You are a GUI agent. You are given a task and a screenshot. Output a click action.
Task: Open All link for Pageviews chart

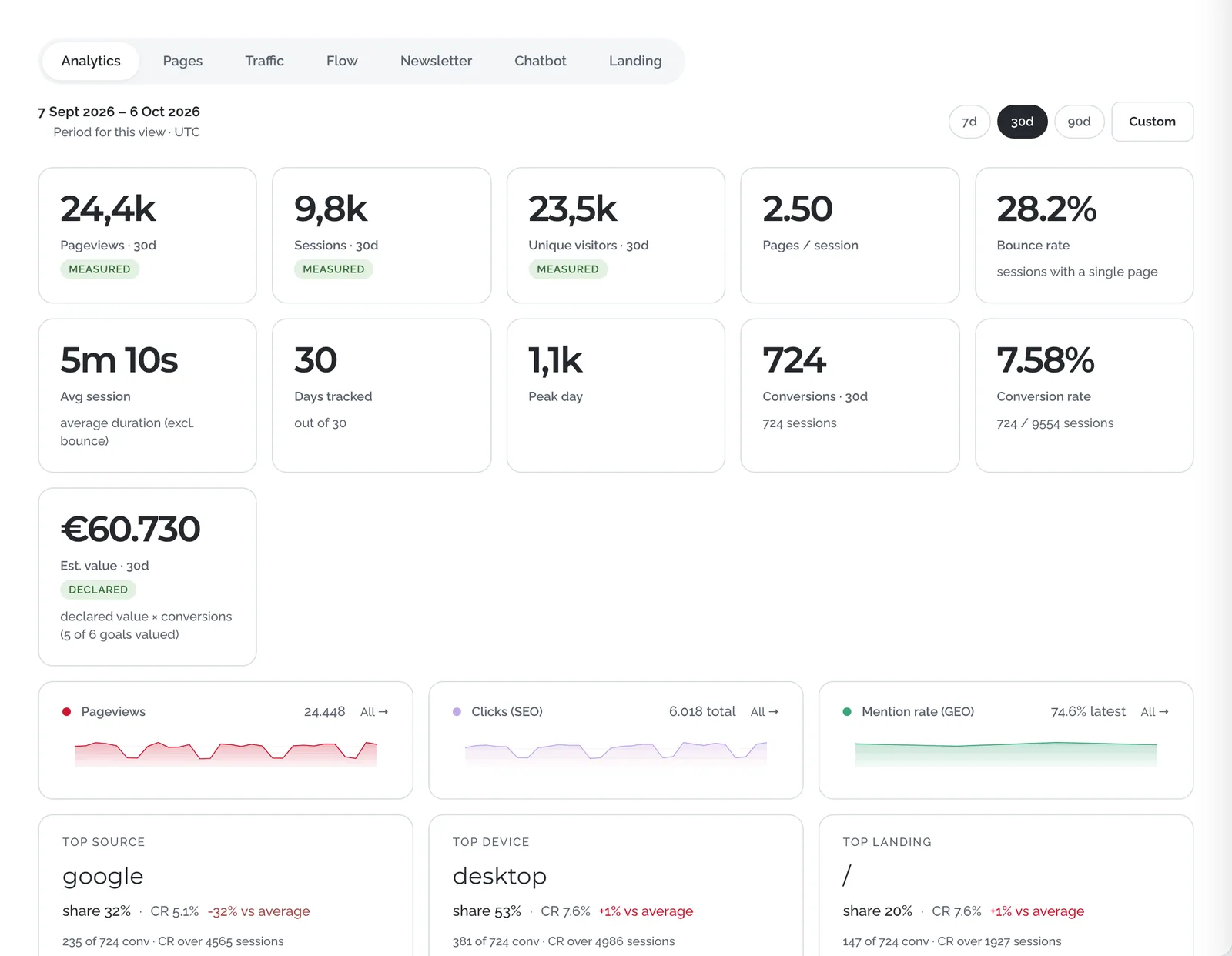point(374,712)
